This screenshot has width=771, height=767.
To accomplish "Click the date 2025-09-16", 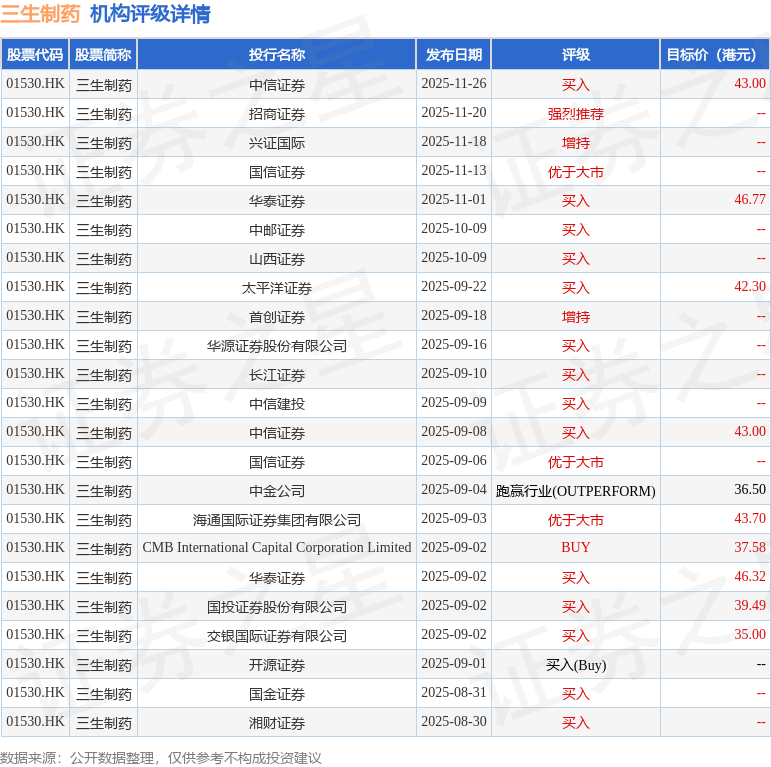I will click(454, 345).
